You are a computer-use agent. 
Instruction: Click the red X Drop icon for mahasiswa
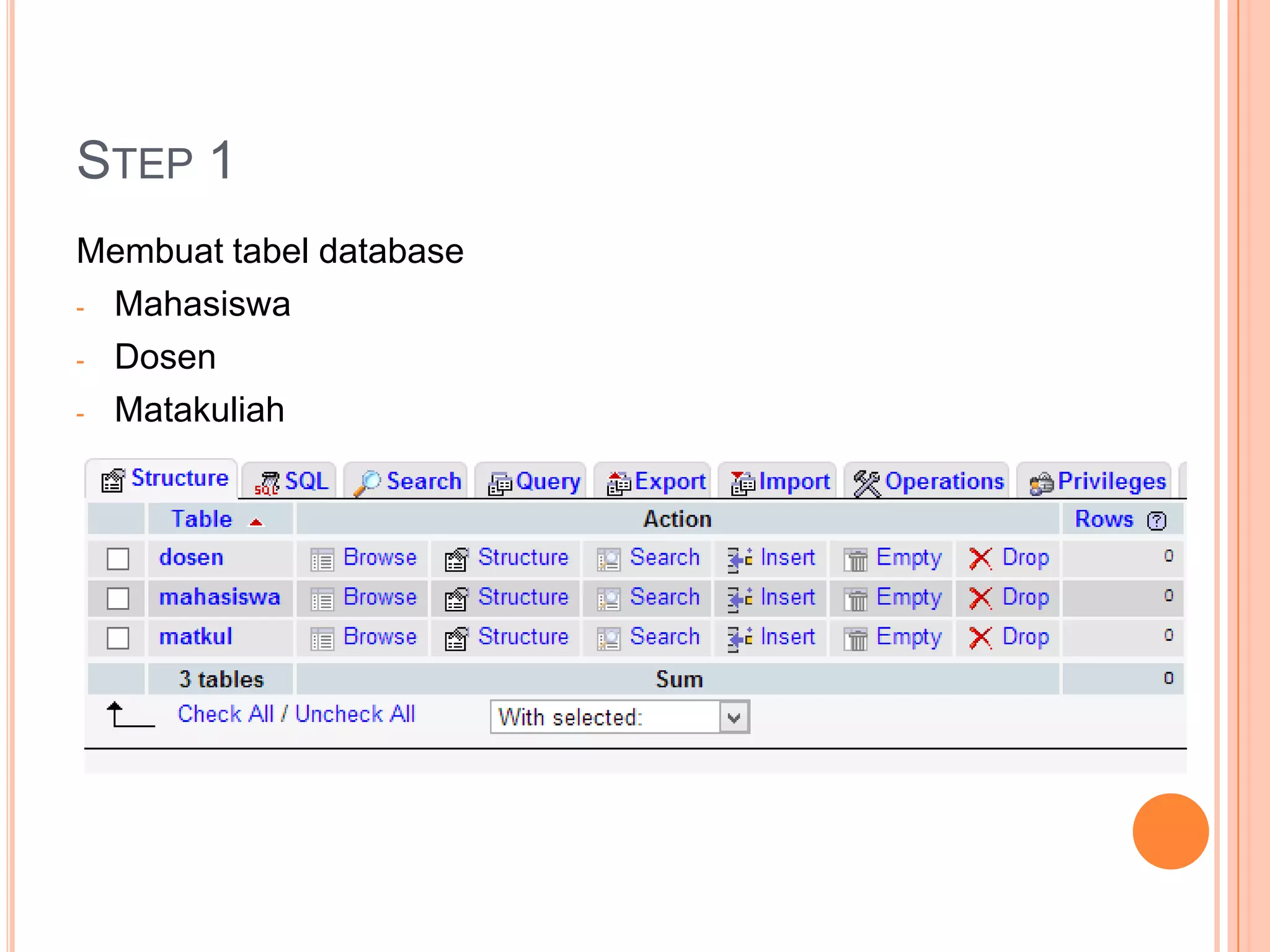coord(980,598)
